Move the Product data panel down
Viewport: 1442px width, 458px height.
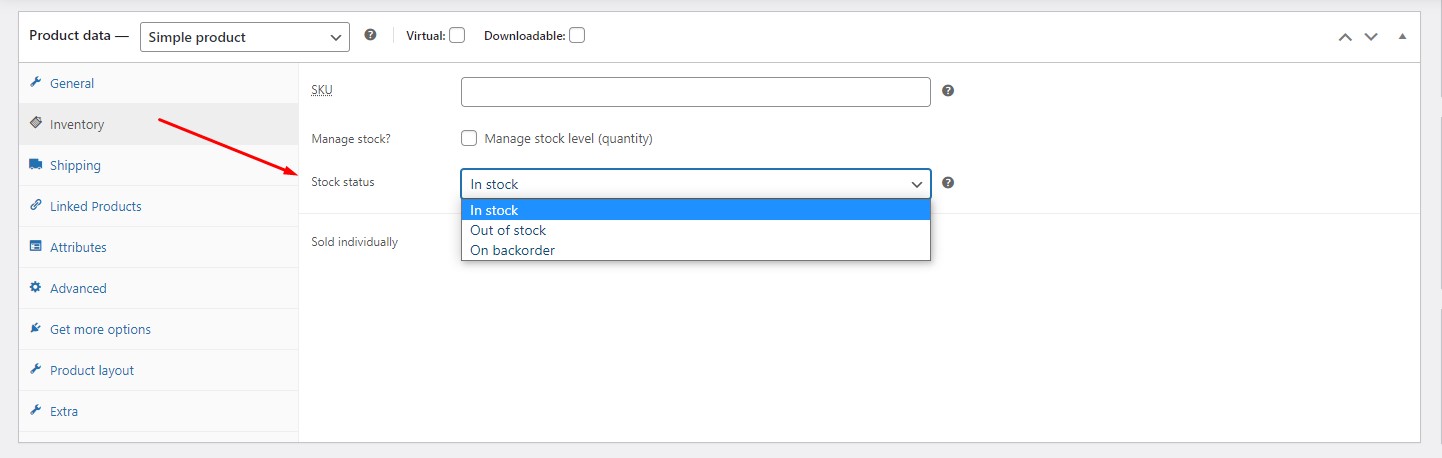1371,37
